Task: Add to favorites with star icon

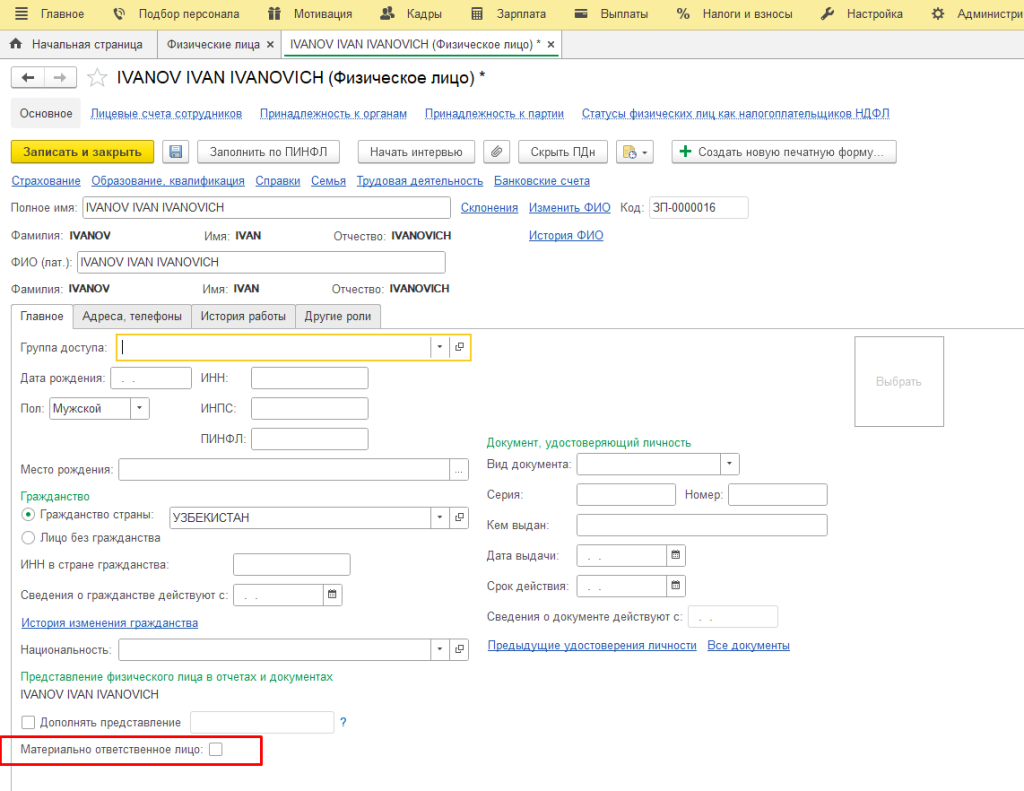Action: (x=97, y=78)
